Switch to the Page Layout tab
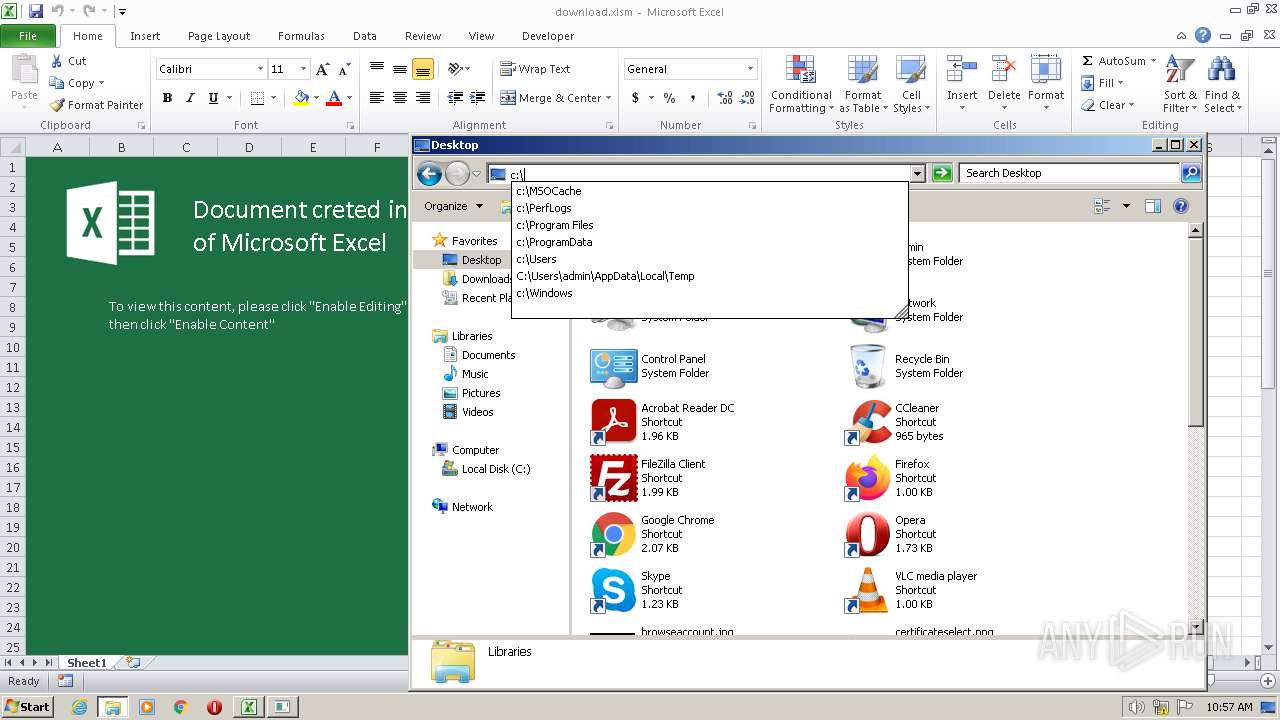 [x=219, y=36]
